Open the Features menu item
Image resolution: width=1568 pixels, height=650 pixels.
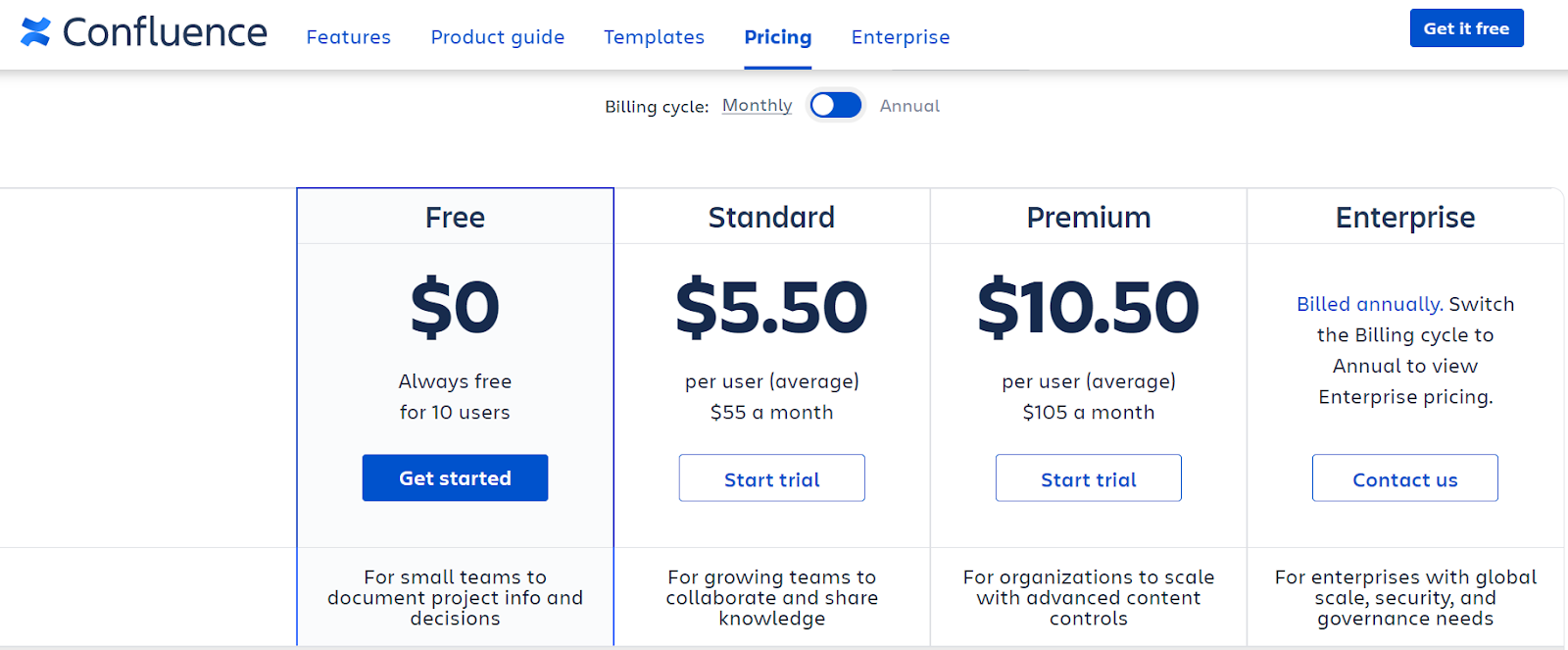pos(348,37)
